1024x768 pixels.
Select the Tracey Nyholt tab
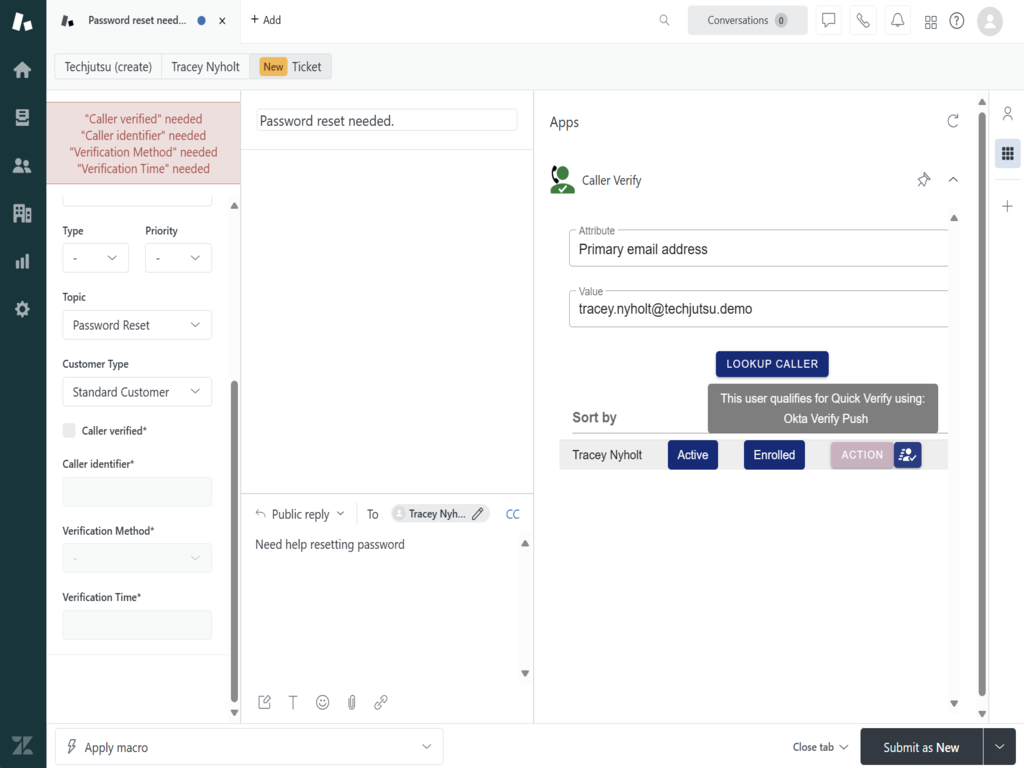click(x=204, y=66)
